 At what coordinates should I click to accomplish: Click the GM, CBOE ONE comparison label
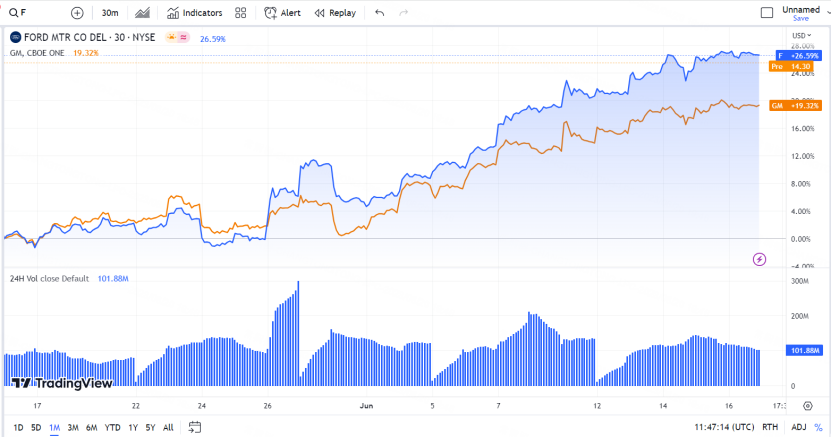point(39,52)
